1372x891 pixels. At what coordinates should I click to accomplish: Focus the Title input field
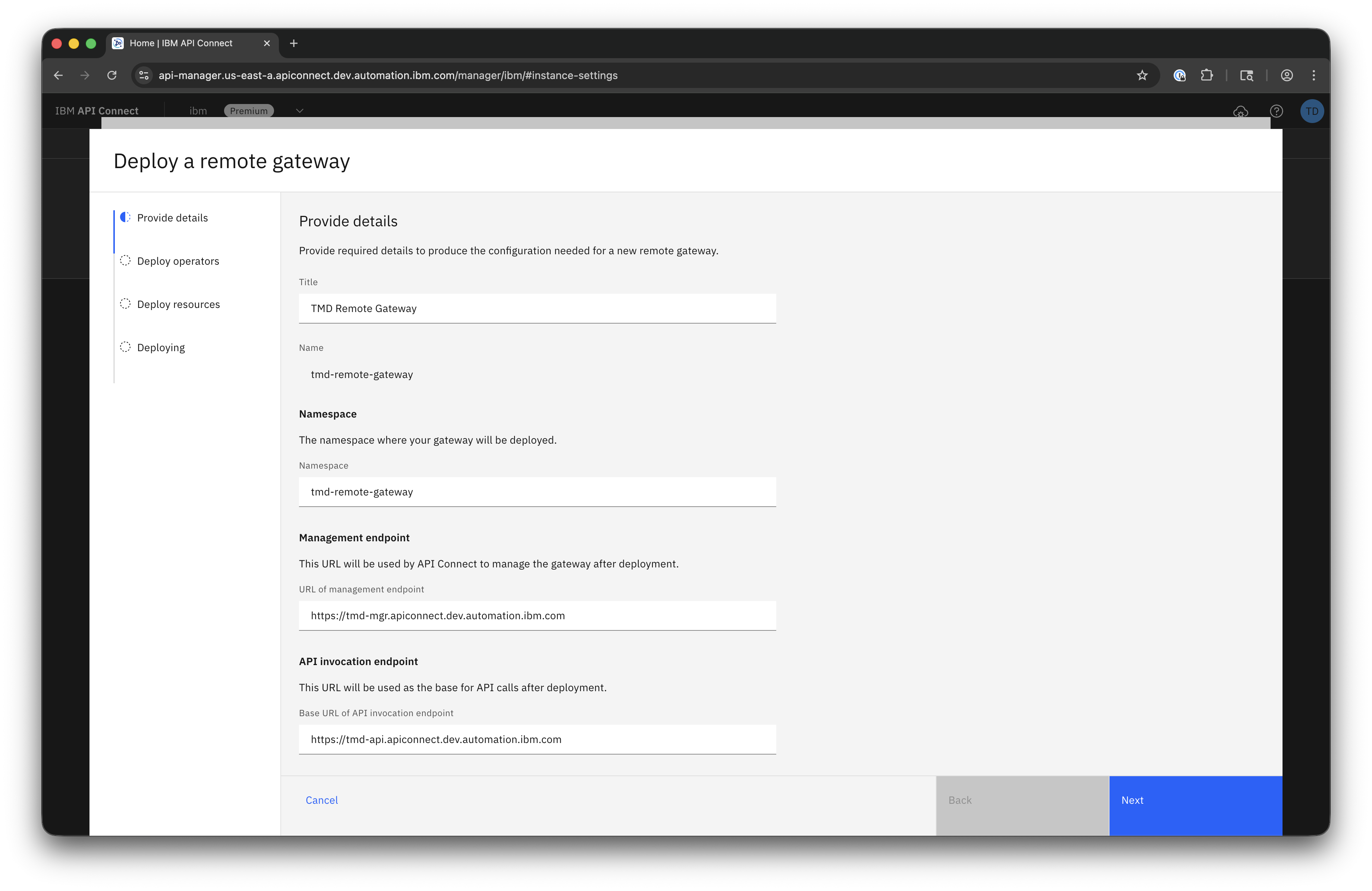(537, 308)
